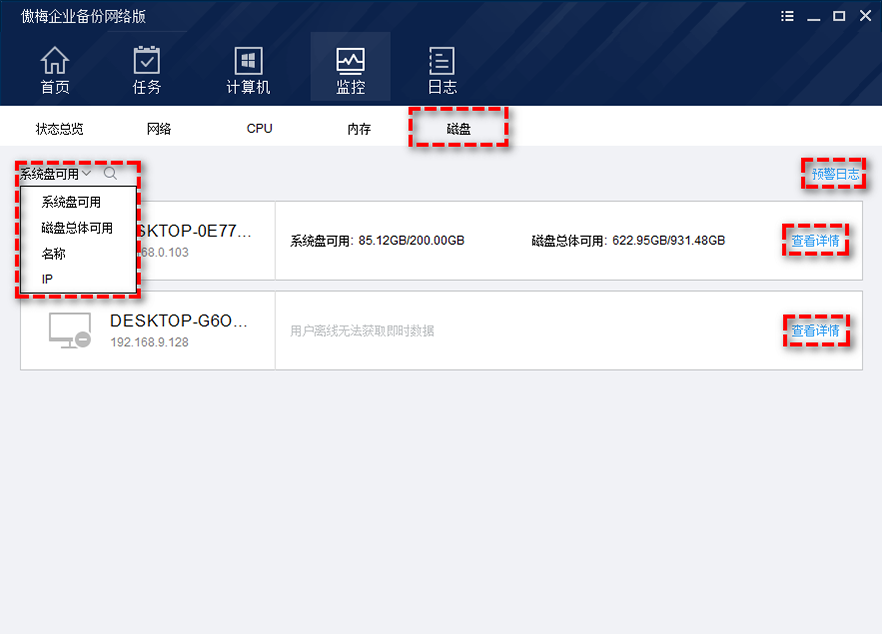Screen dimensions: 882x634
Task: Open the 预警日志 link
Action: click(x=835, y=174)
